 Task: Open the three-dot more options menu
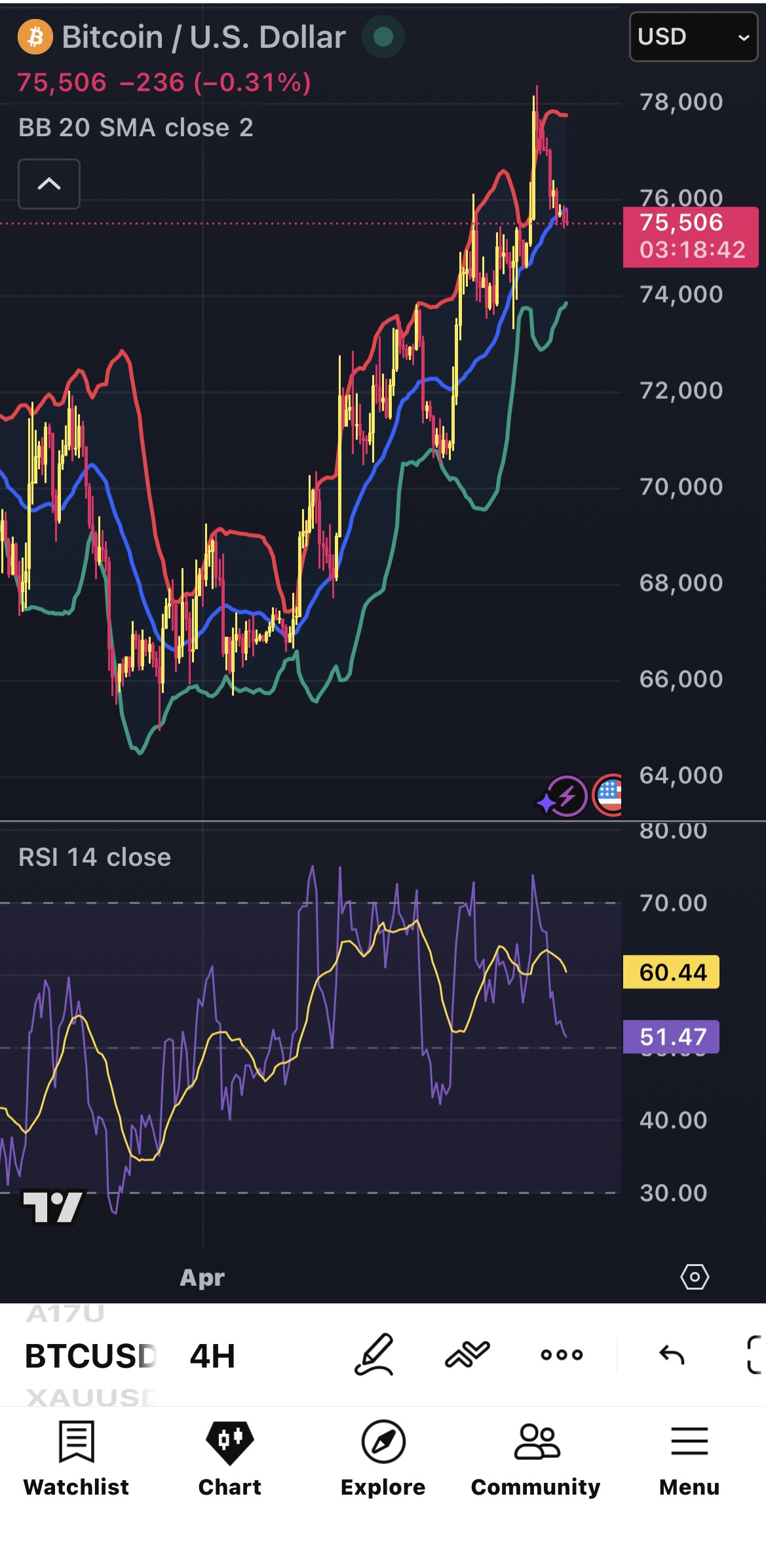pos(562,1354)
